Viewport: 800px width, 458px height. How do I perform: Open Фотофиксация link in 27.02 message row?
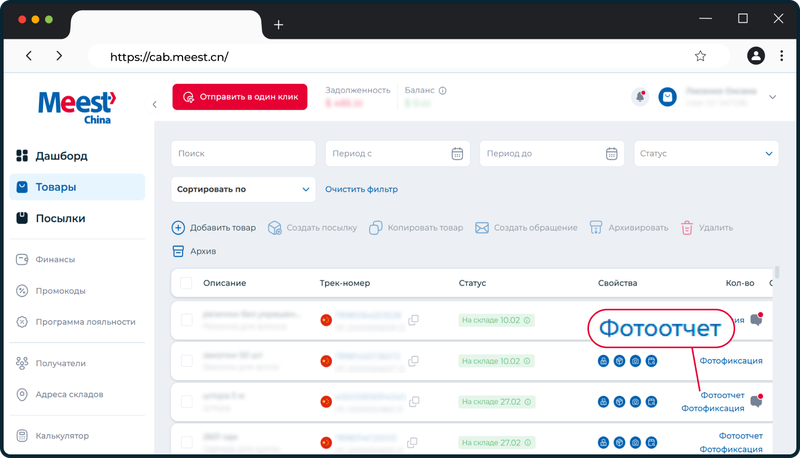click(x=713, y=408)
